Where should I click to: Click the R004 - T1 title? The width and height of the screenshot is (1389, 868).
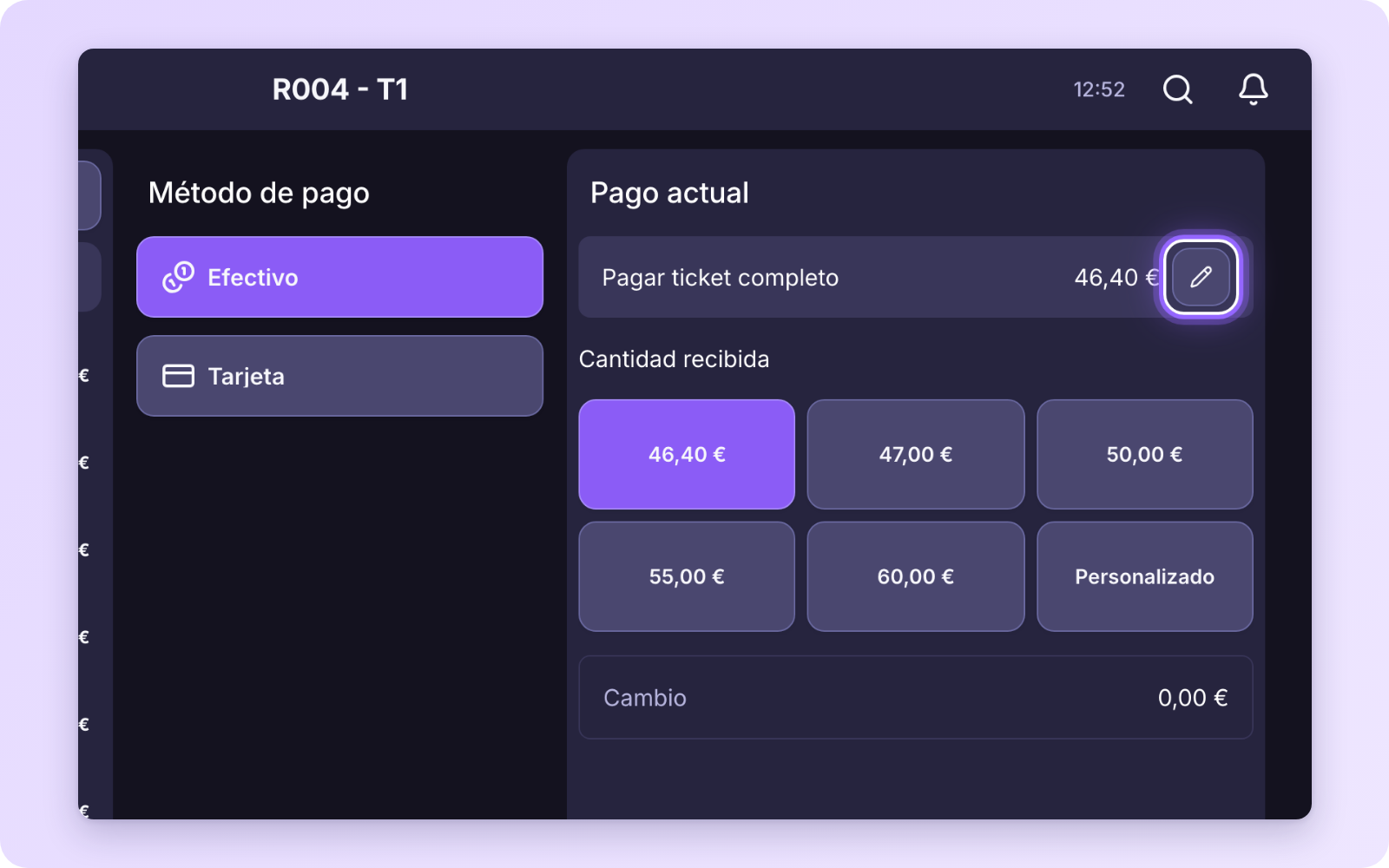click(x=340, y=89)
